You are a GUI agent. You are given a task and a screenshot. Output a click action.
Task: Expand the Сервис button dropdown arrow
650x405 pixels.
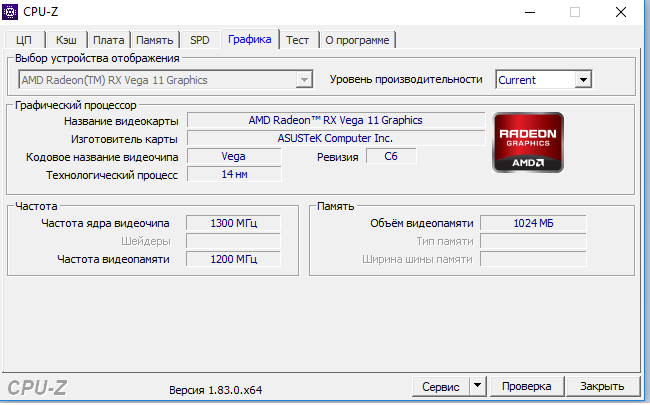478,386
